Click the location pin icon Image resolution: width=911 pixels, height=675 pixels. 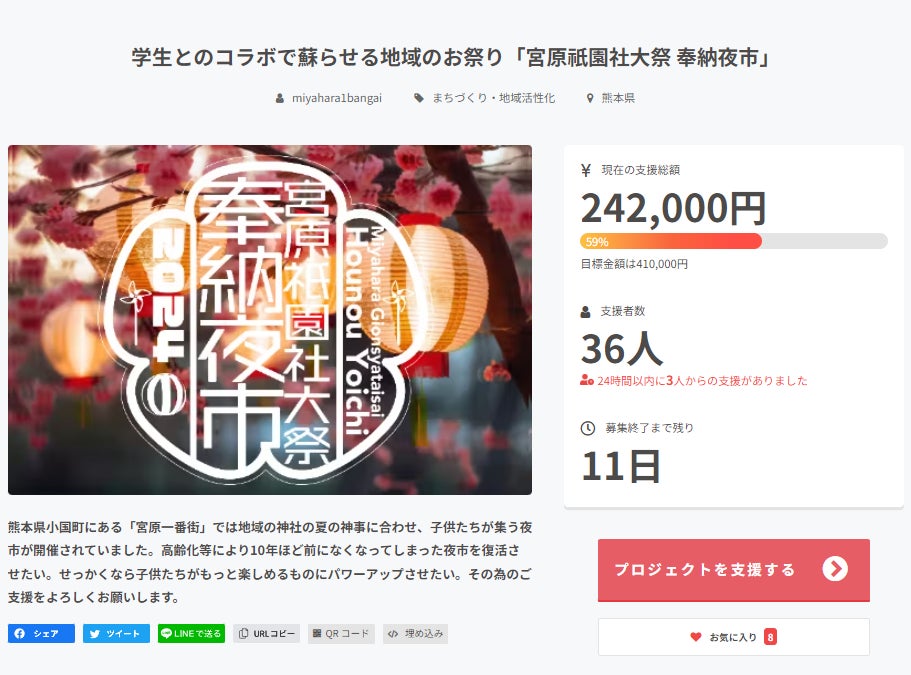(x=590, y=98)
